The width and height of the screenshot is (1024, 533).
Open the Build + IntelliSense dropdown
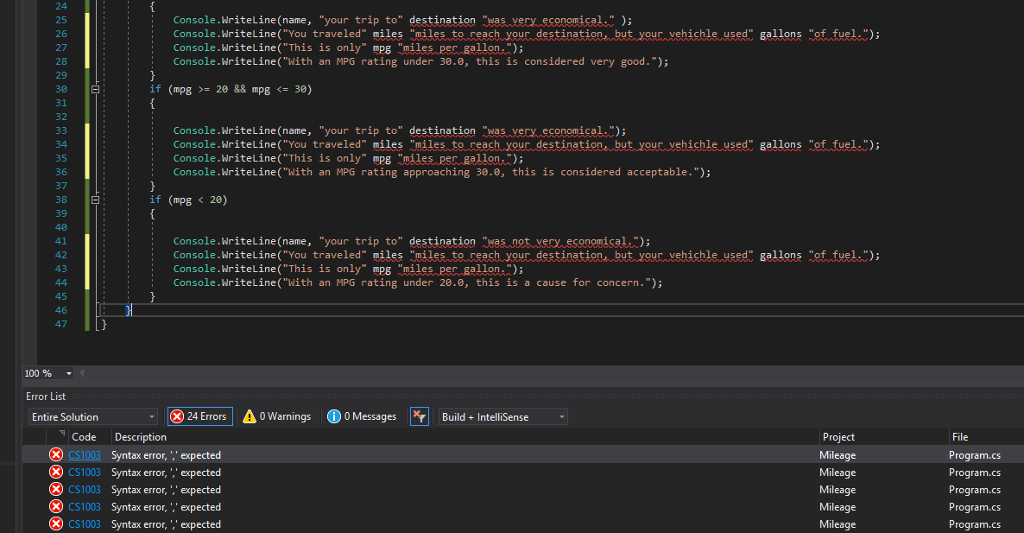tap(503, 417)
